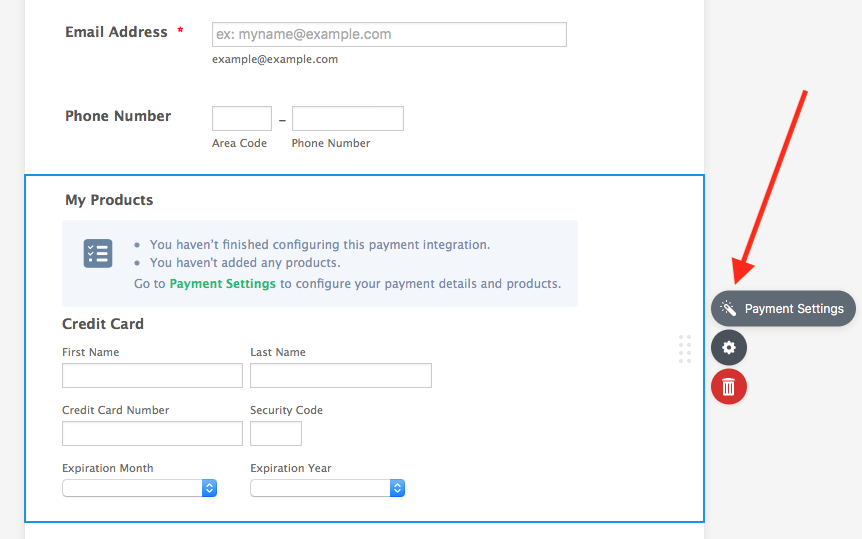
Task: Open the Expiration Month dropdown
Action: [x=140, y=488]
